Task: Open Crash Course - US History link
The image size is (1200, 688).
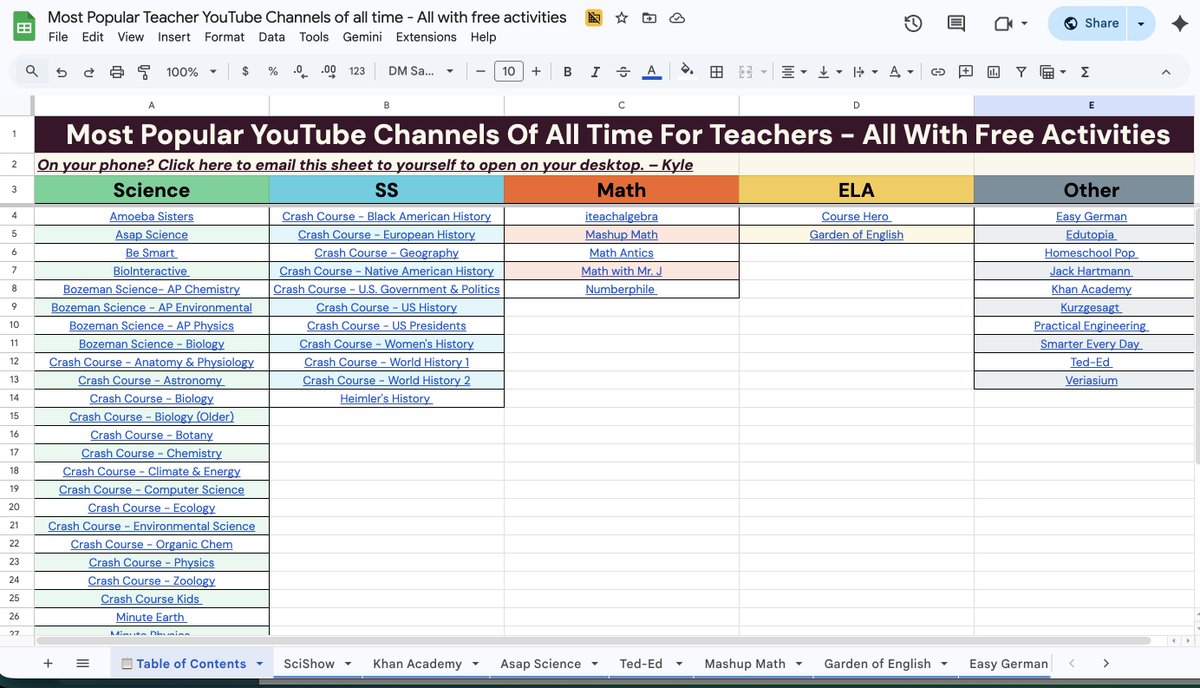Action: pyautogui.click(x=387, y=307)
